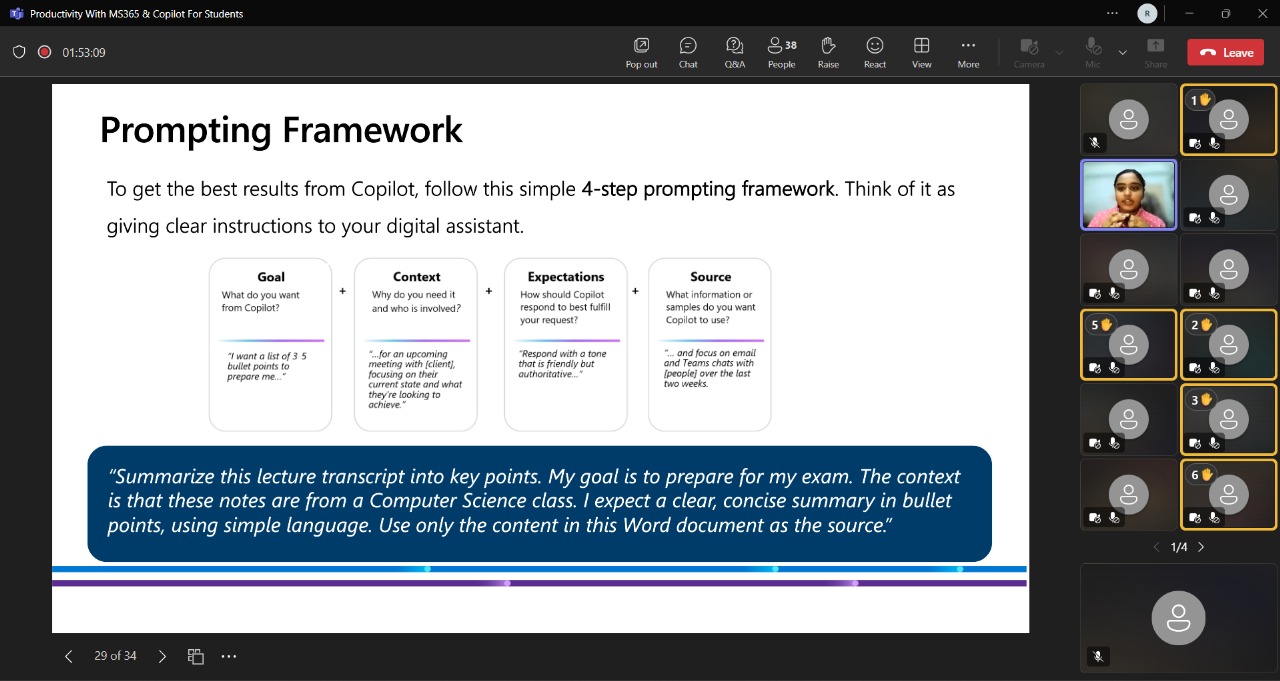
Task: Open slide presenter options menu at bottom
Action: pos(229,656)
